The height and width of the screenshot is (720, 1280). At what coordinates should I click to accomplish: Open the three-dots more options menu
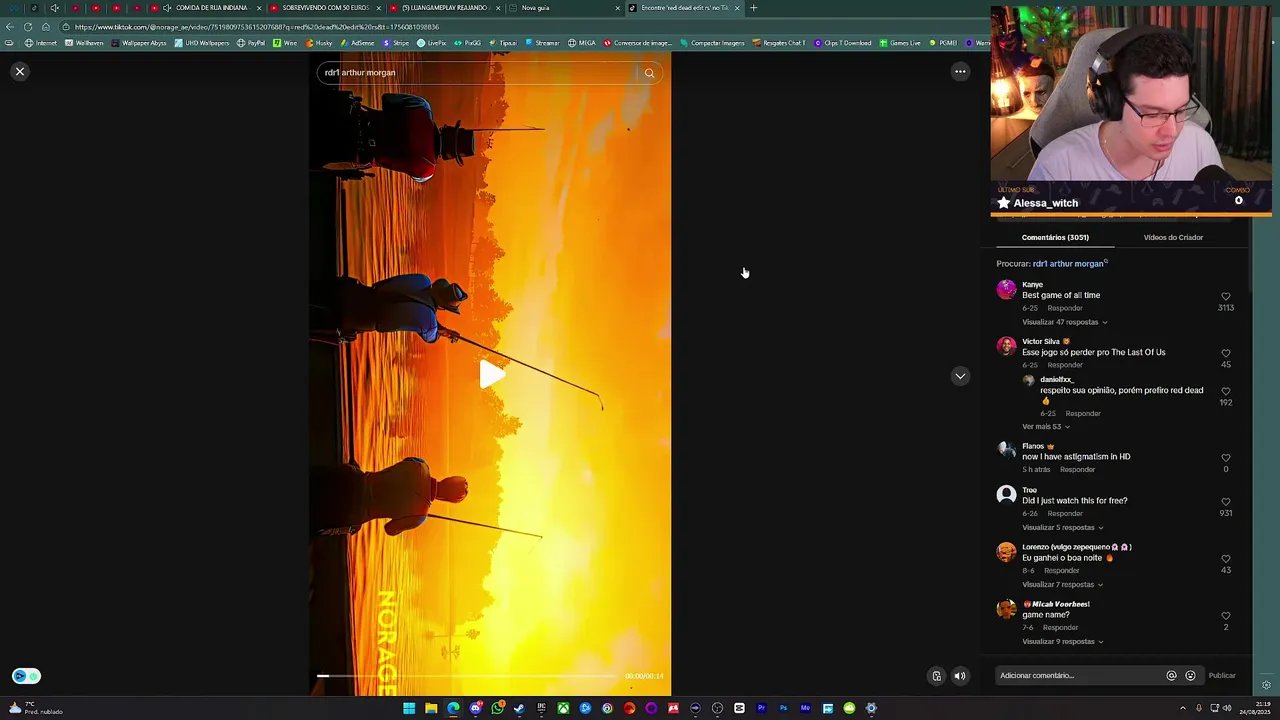point(960,71)
